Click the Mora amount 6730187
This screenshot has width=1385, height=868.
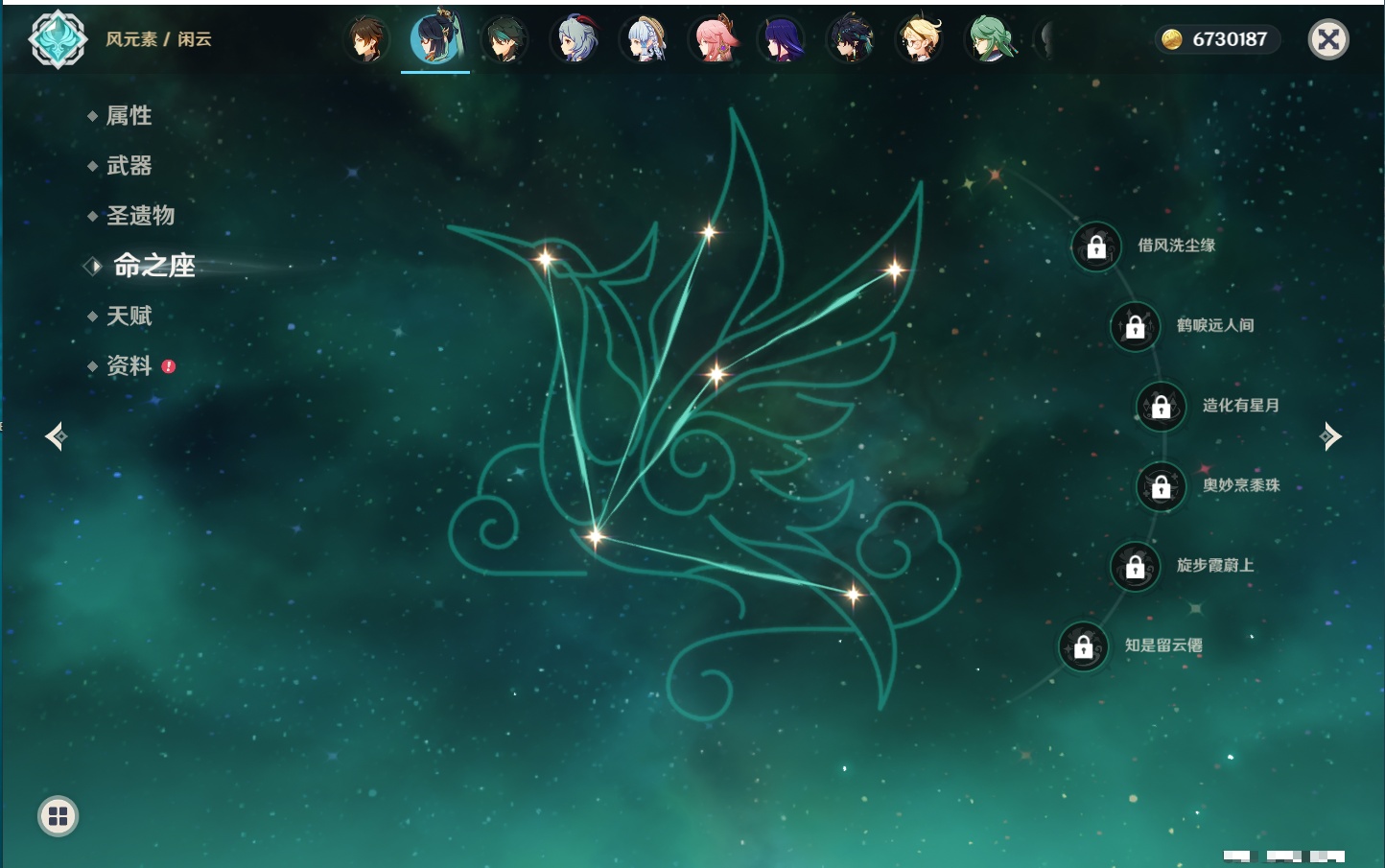point(1230,39)
